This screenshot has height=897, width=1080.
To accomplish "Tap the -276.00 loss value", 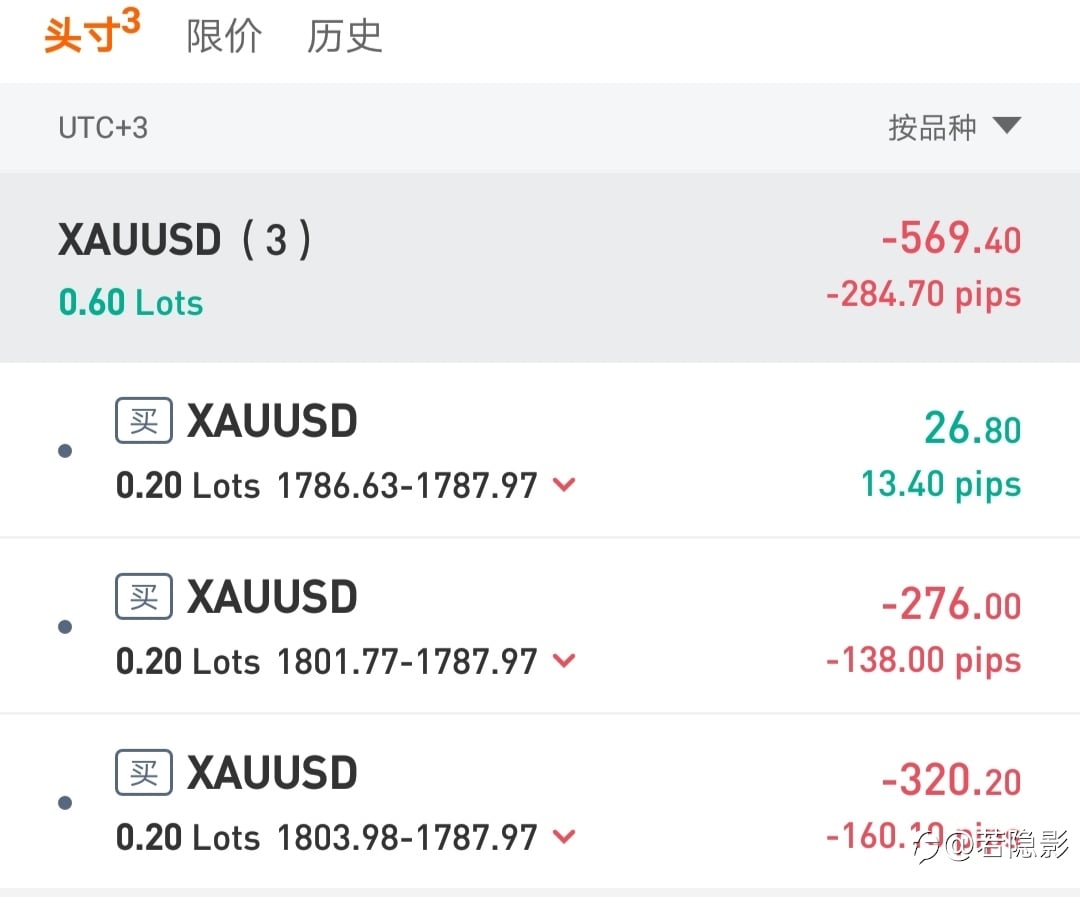I will tap(951, 604).
